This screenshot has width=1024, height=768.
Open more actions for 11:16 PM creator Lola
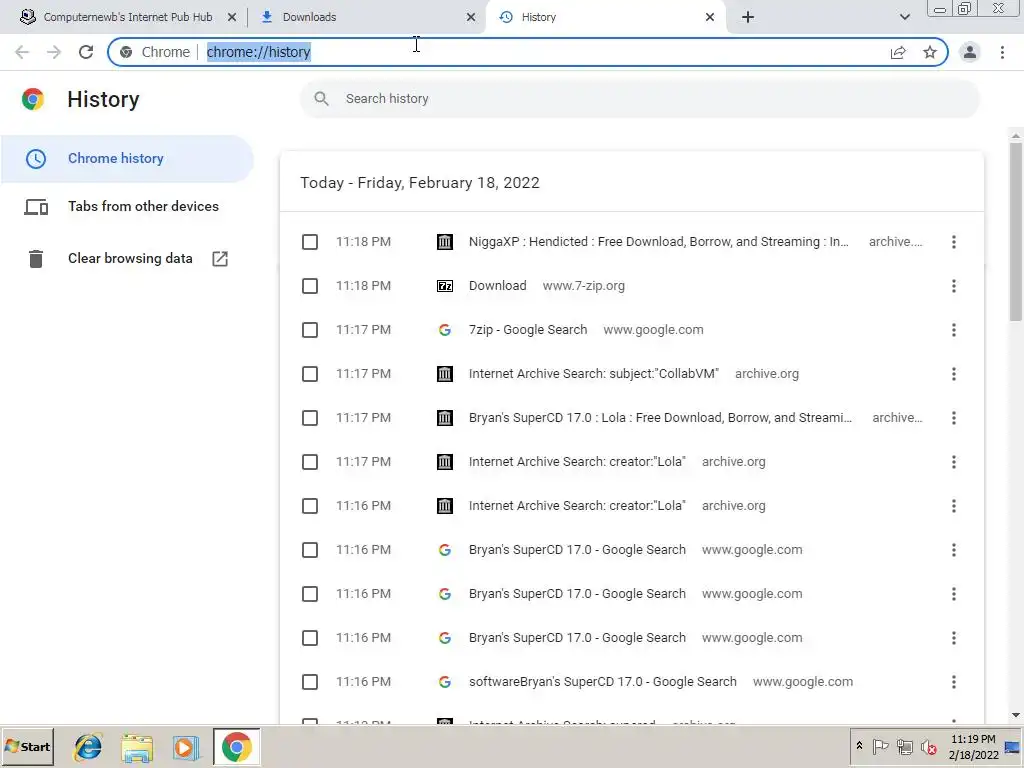(x=953, y=506)
